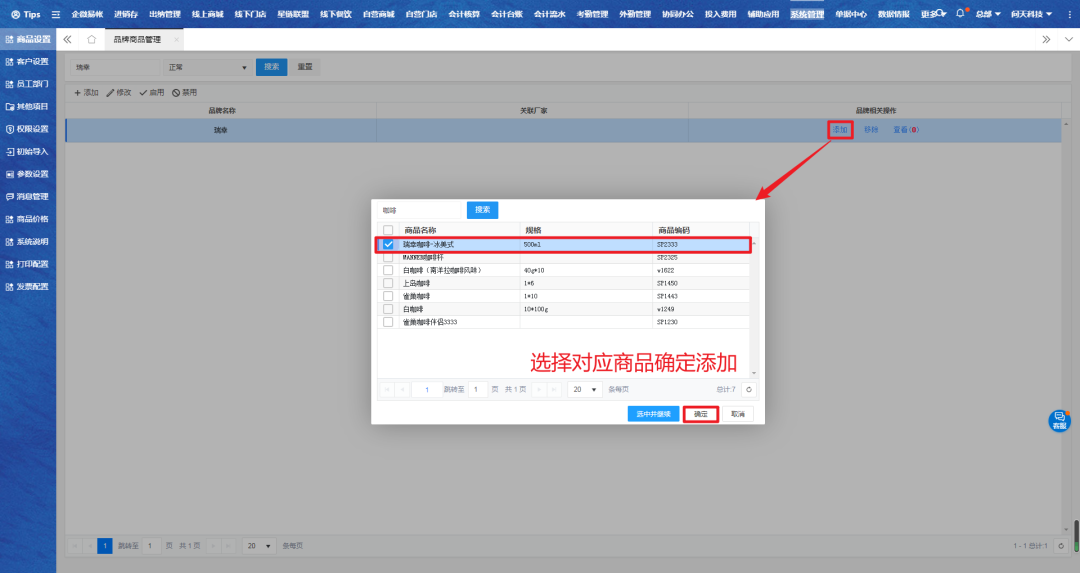Click the home icon in tab bar
1080x573 pixels.
91,39
